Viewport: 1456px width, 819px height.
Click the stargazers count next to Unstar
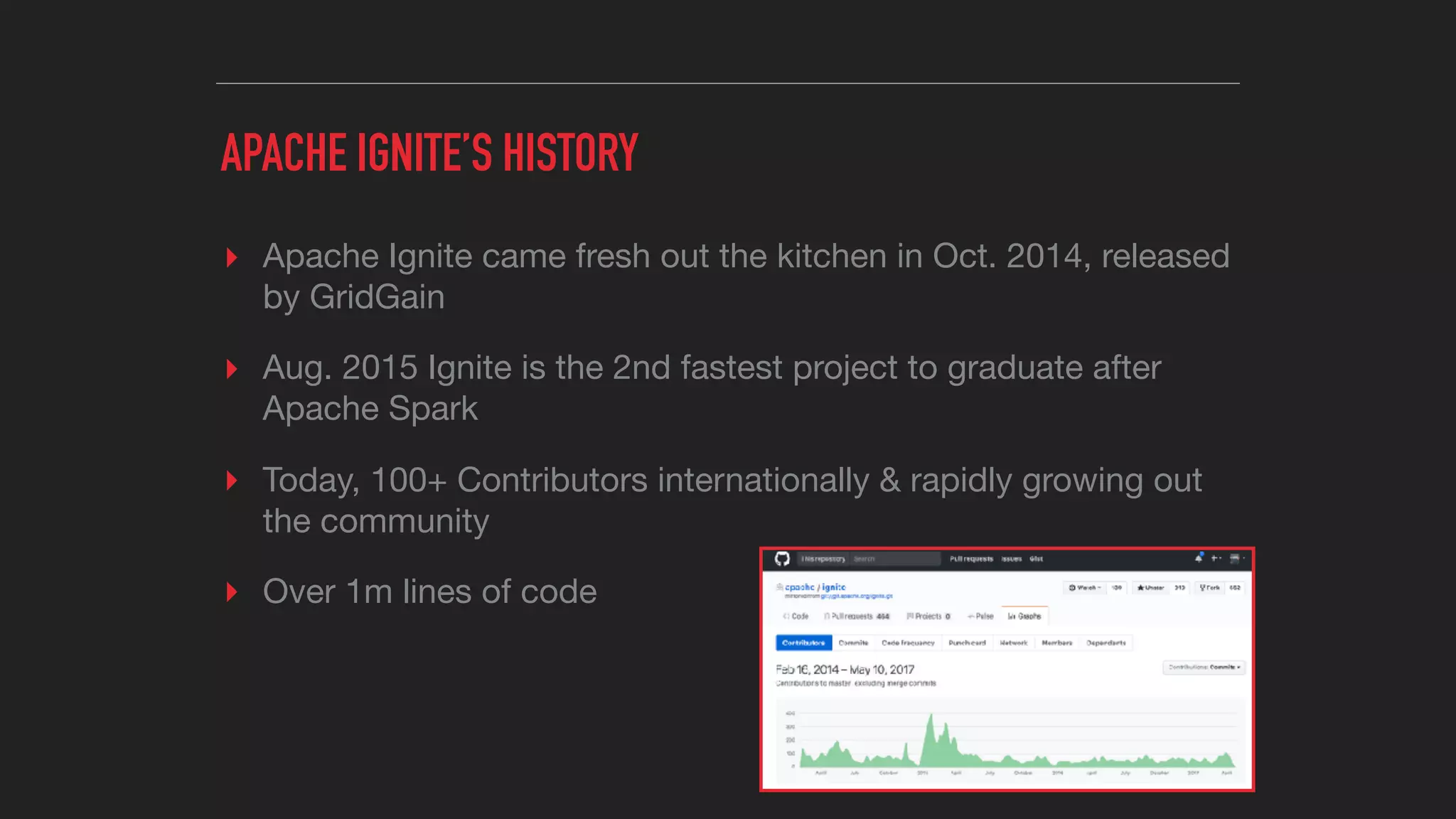pos(1179,588)
